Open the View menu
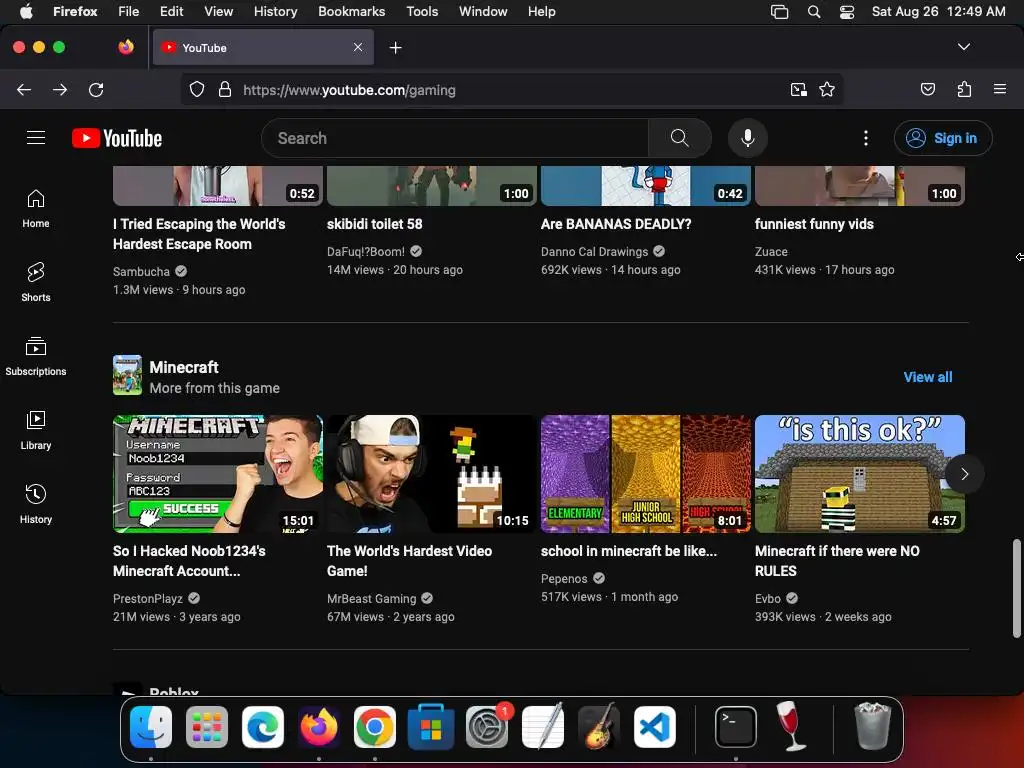Viewport: 1024px width, 768px height. click(218, 12)
